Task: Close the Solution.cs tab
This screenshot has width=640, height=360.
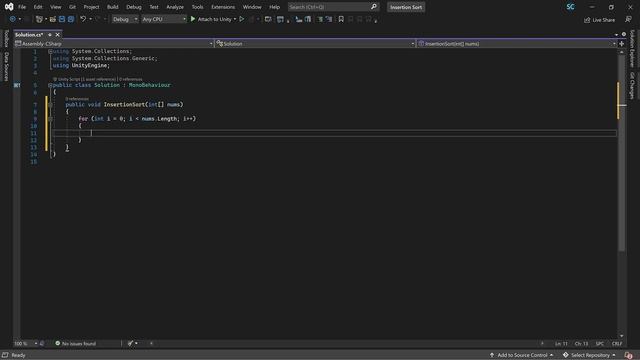Action: tap(58, 35)
